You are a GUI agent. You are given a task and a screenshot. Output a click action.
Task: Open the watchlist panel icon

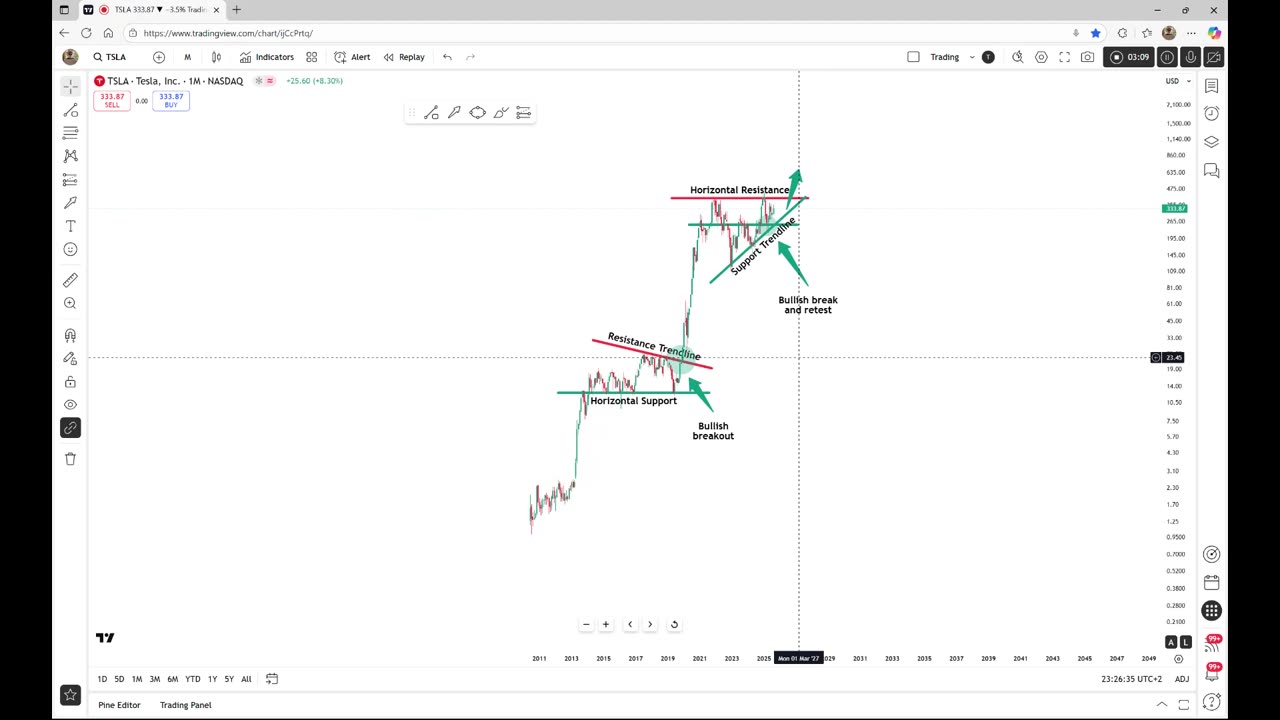(1211, 86)
